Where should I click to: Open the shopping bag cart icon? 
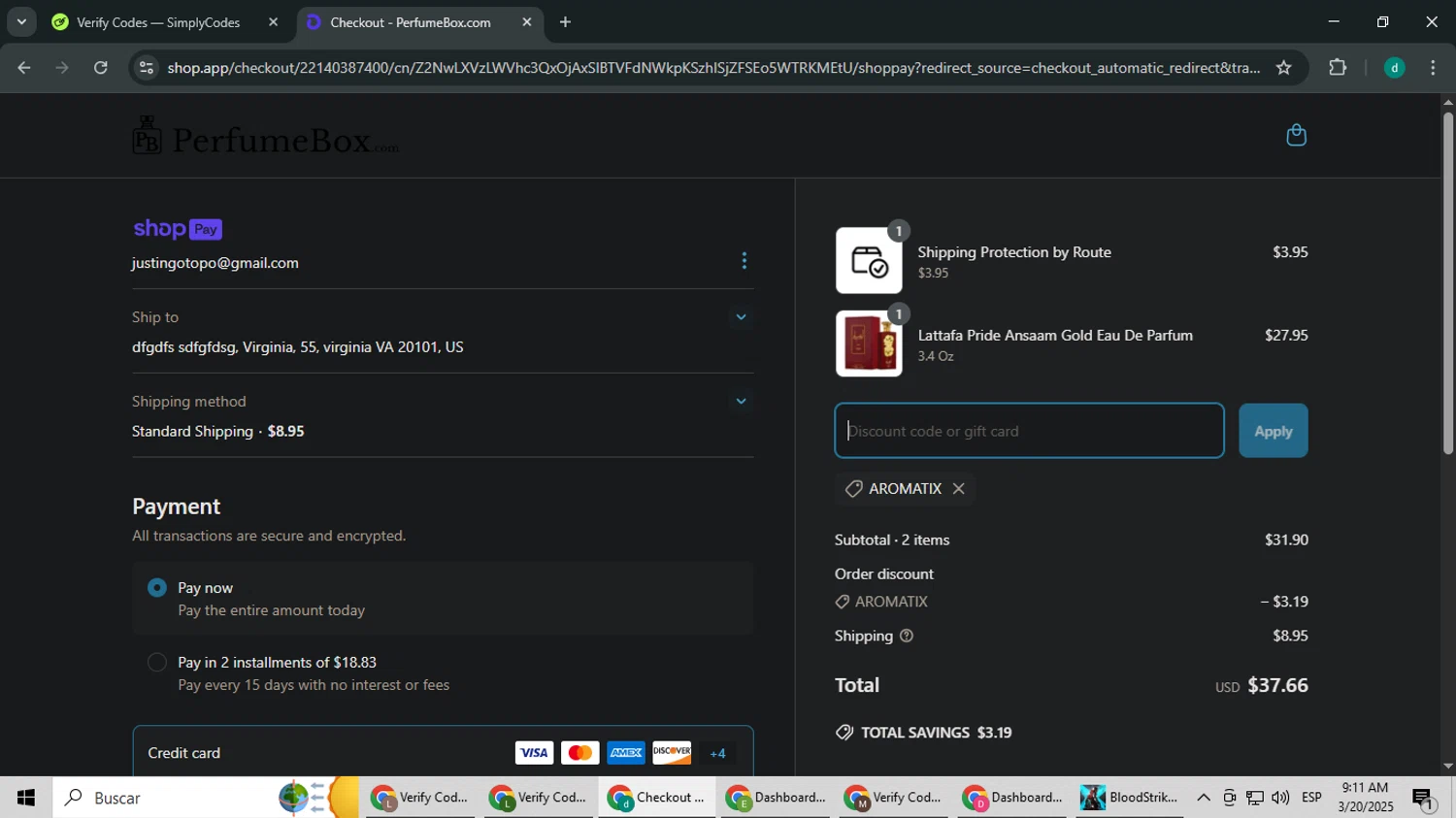(1296, 135)
